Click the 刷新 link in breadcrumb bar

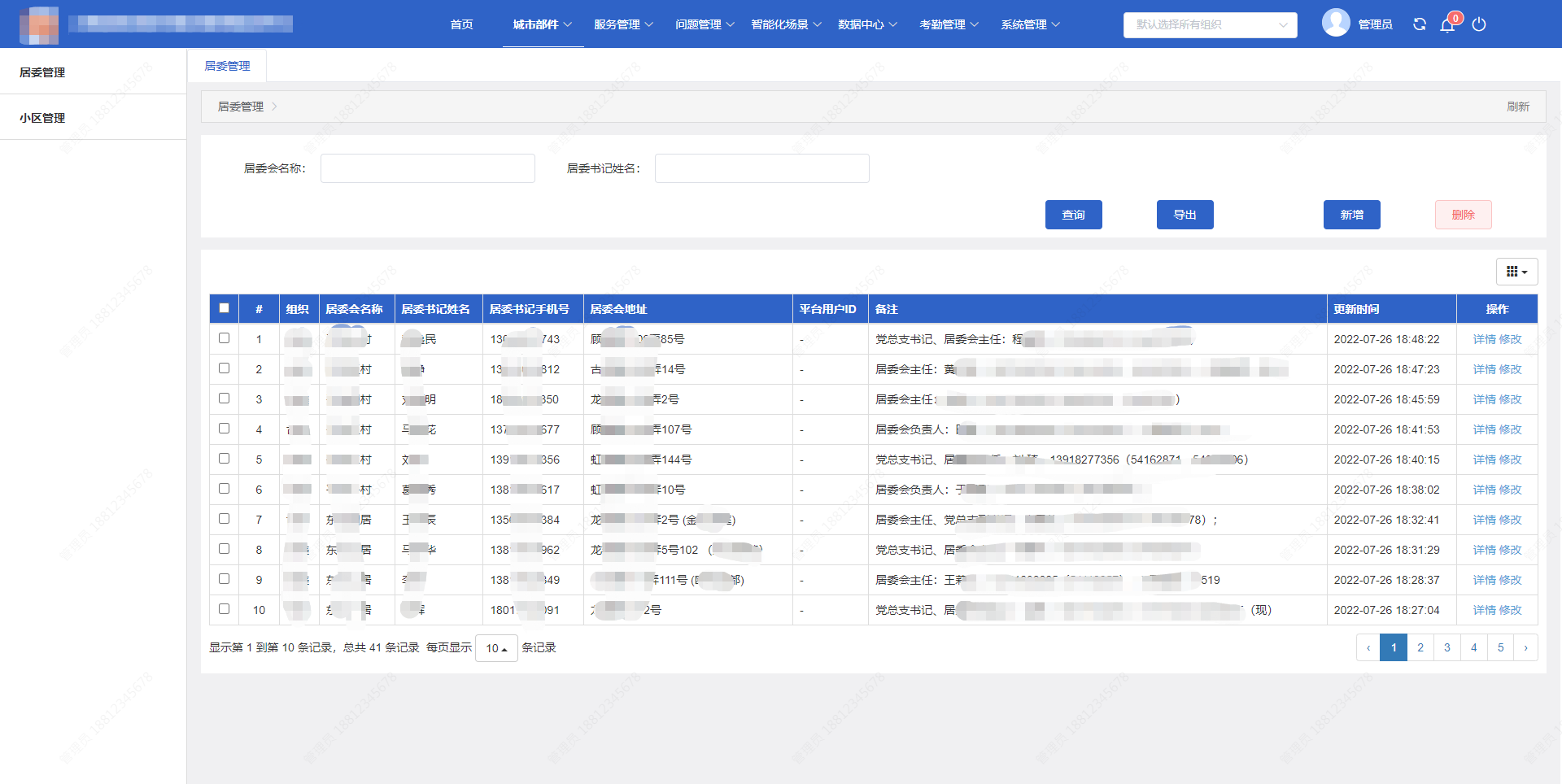pos(1517,107)
